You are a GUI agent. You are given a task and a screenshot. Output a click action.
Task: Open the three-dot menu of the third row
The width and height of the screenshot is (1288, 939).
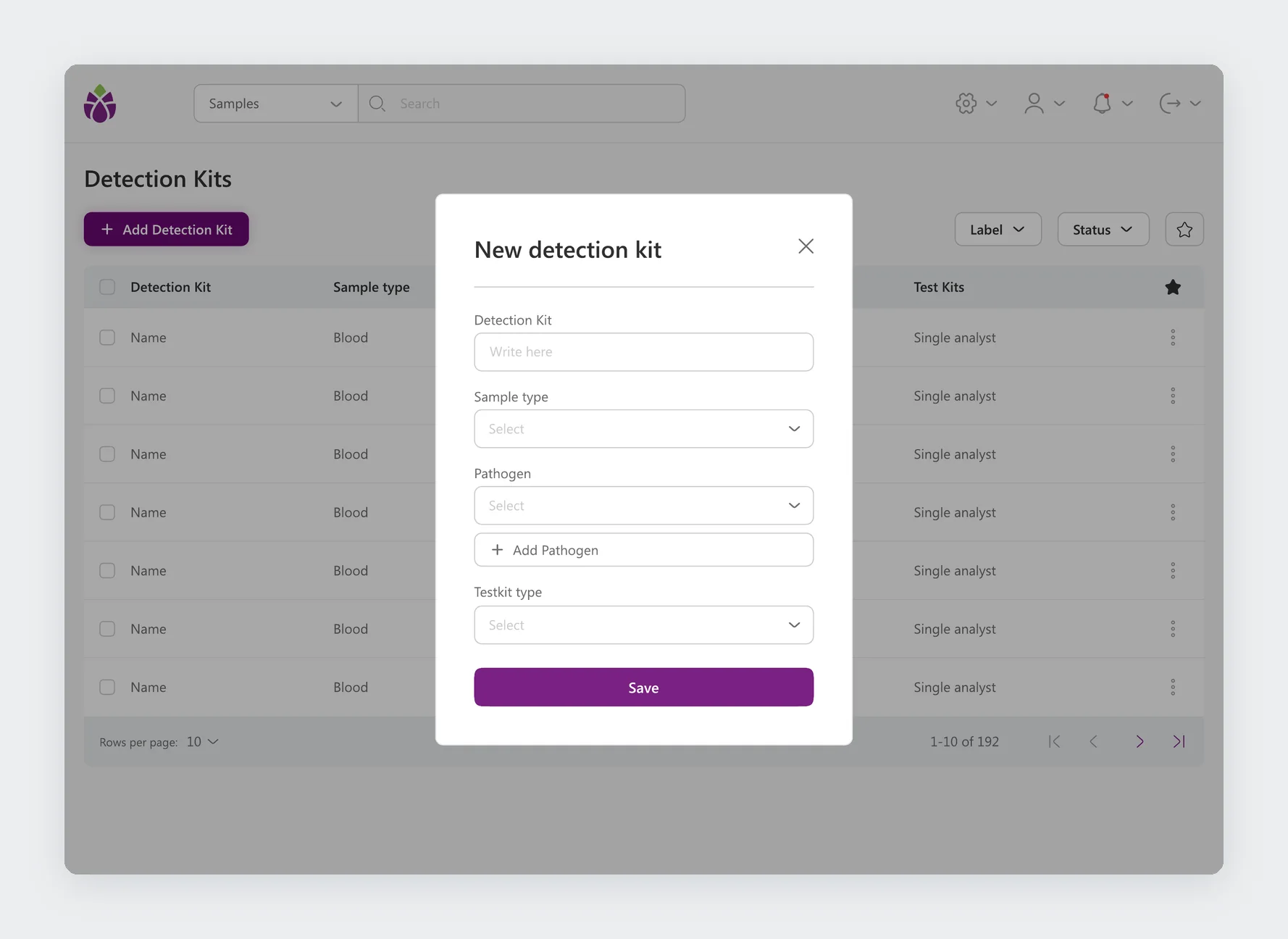point(1173,454)
